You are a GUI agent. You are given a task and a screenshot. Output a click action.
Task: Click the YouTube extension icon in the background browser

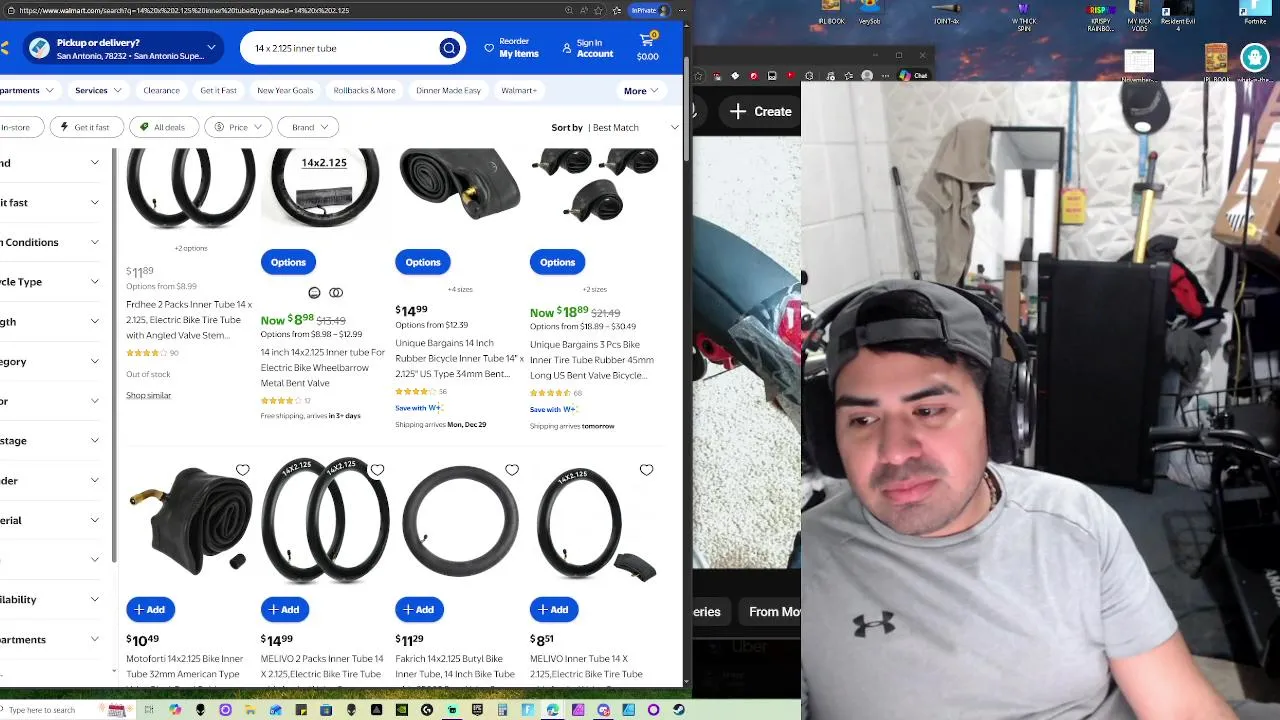tap(791, 75)
